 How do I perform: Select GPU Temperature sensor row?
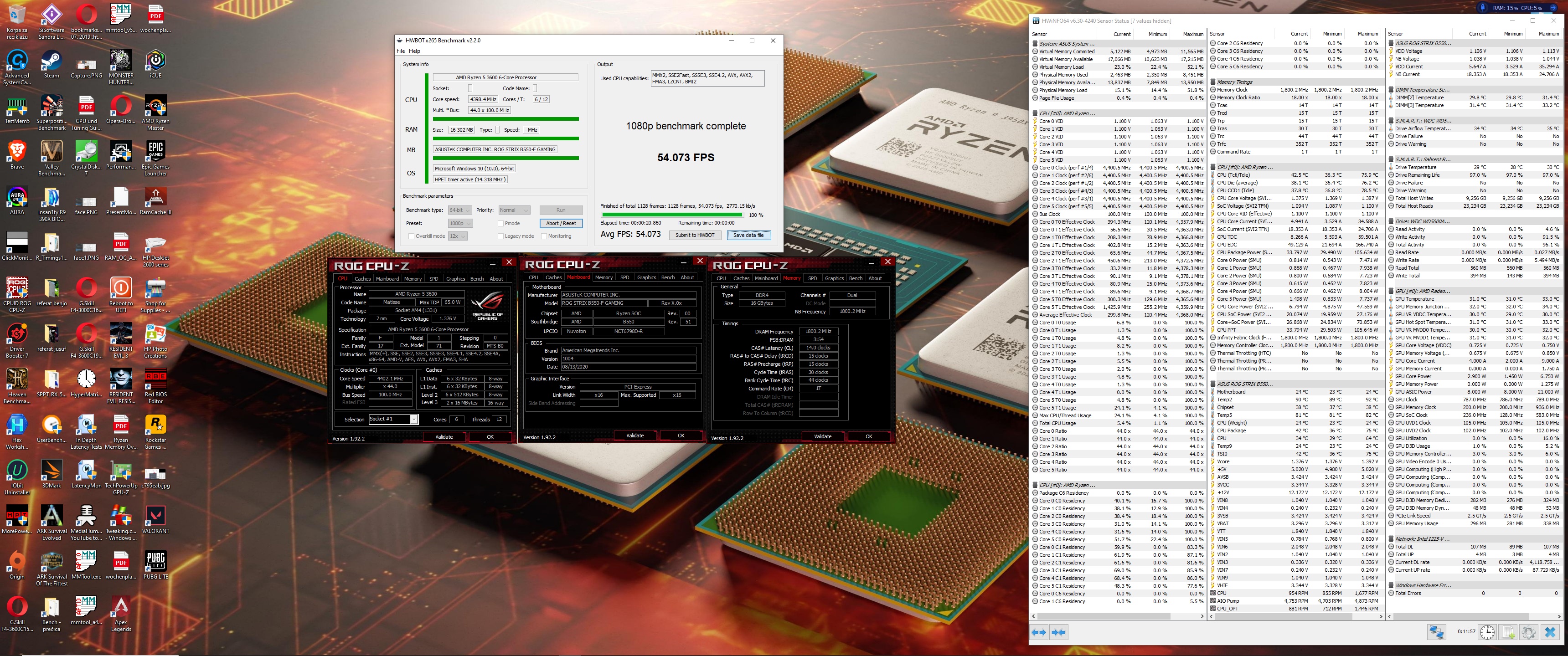pos(1474,299)
